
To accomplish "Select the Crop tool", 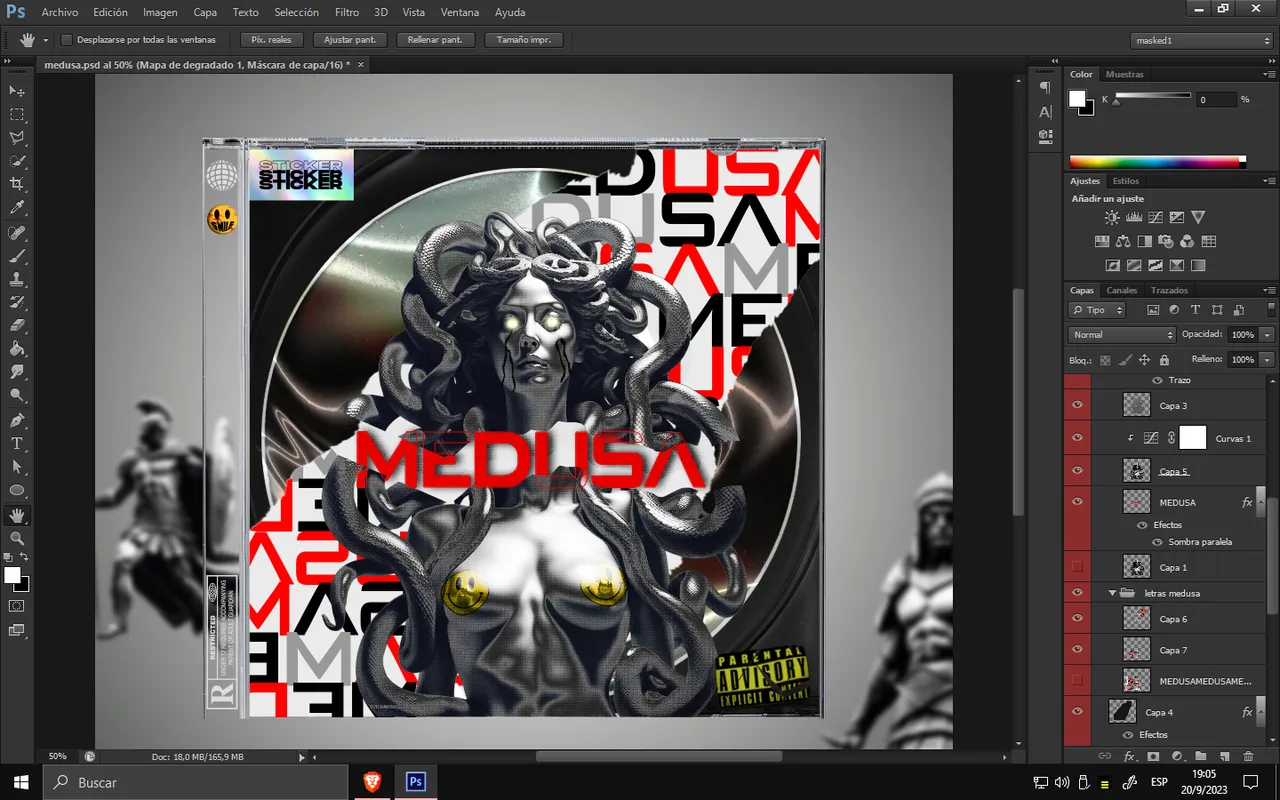I will 17,184.
